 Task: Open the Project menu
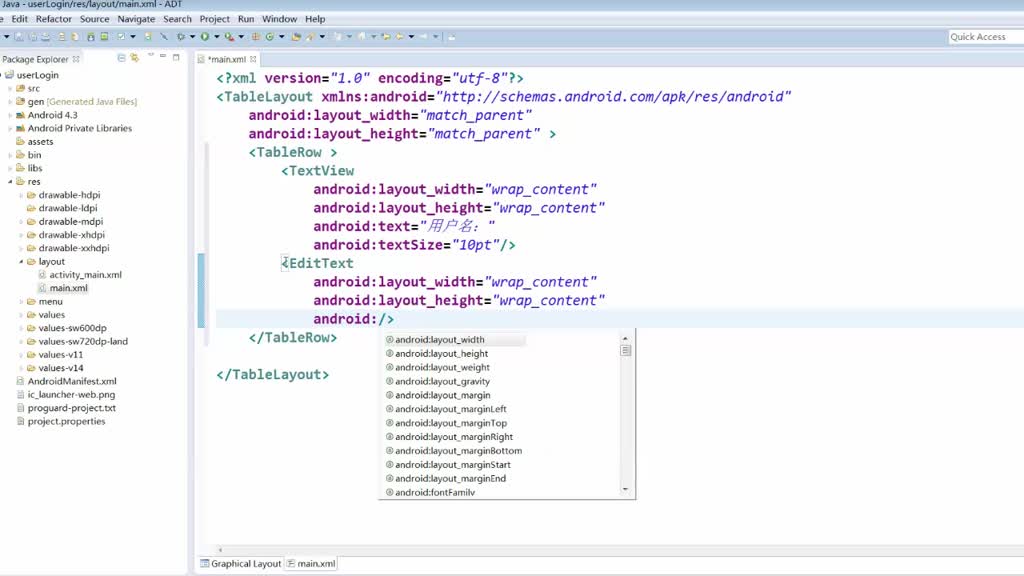(x=214, y=19)
